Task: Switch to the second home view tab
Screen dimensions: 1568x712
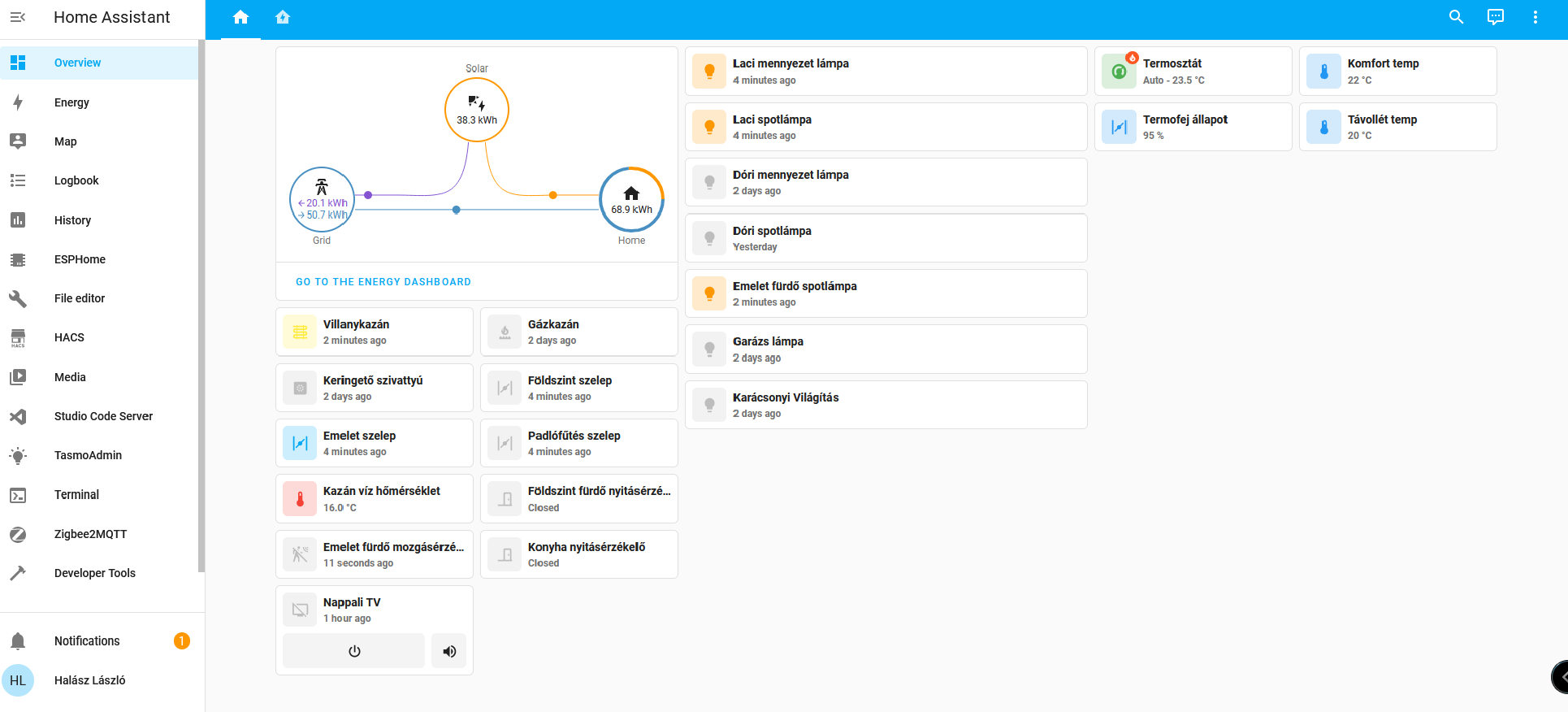Action: [x=283, y=17]
